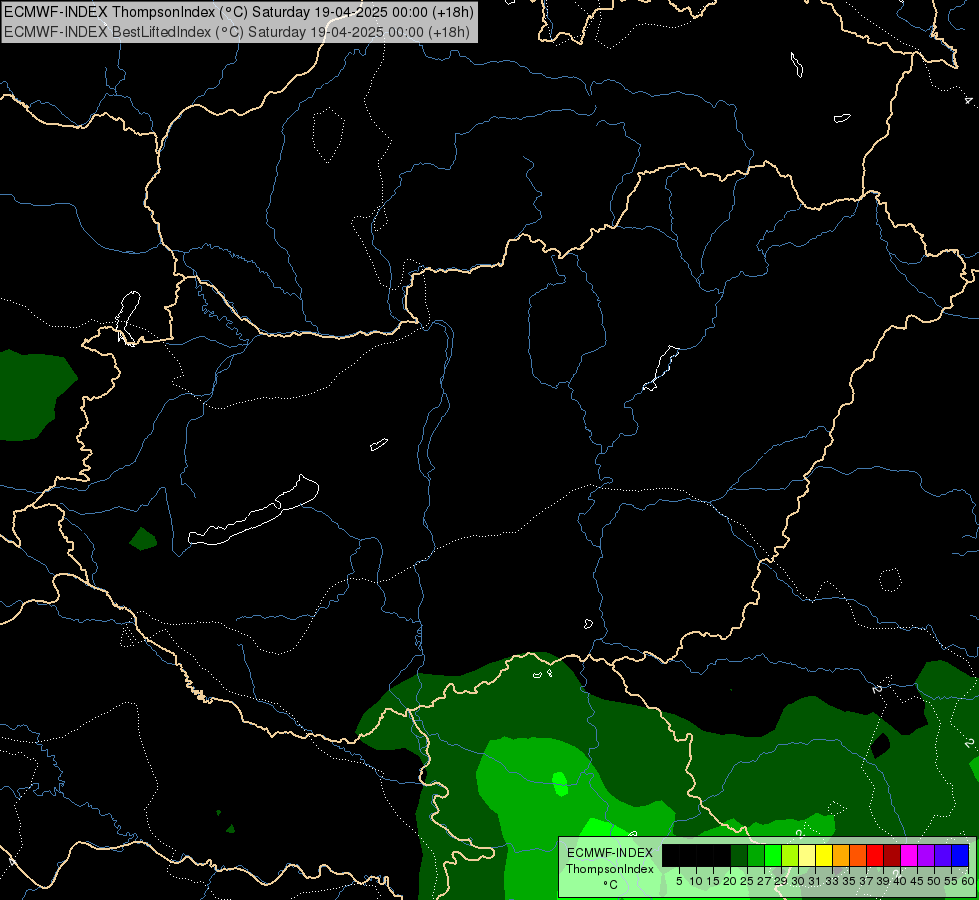This screenshot has height=900, width=979.
Task: Click the violet 50–55 legend swatch
Action: (943, 855)
